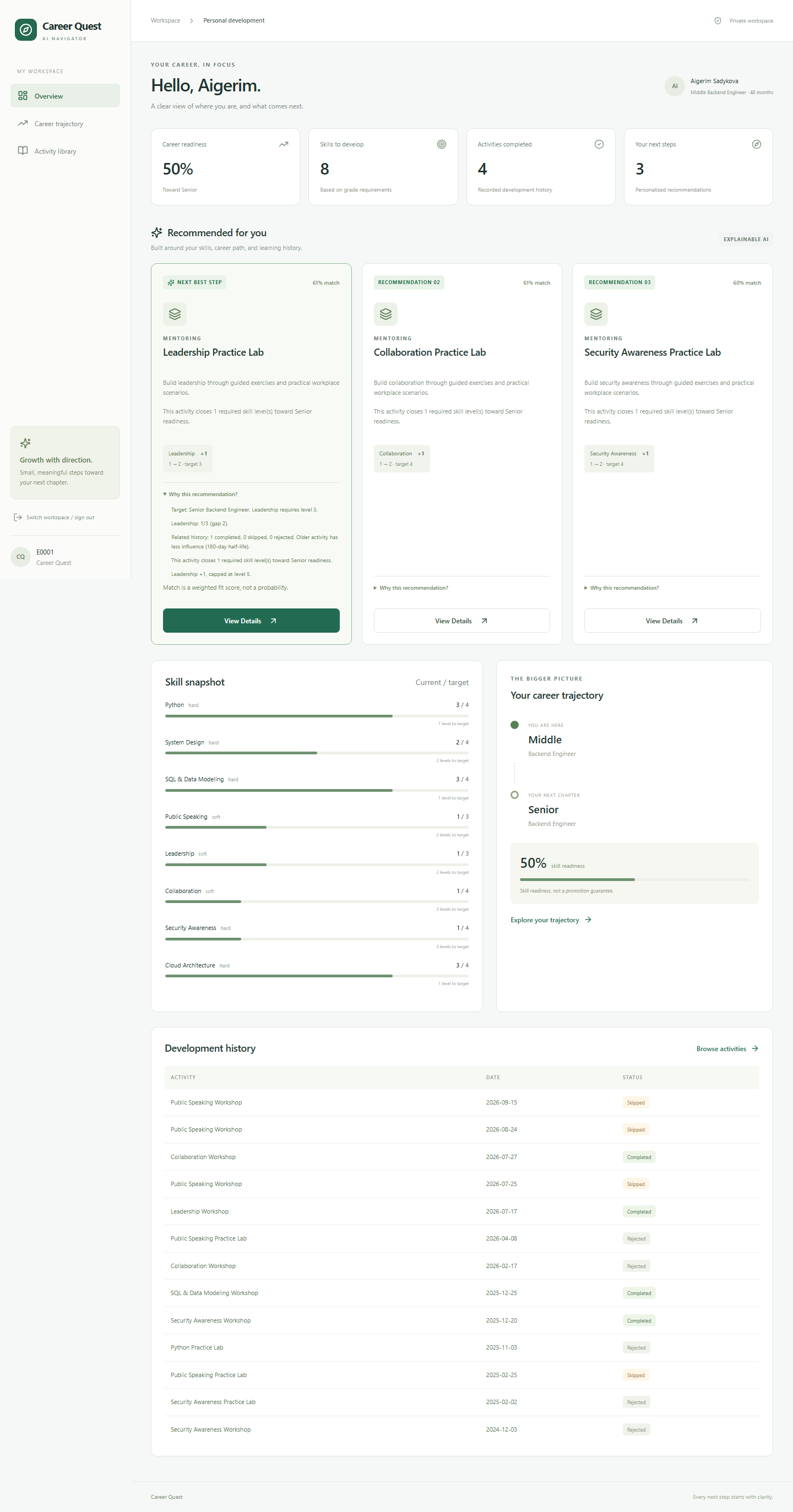
Task: Click the sign out arrow icon
Action: pyautogui.click(x=18, y=517)
